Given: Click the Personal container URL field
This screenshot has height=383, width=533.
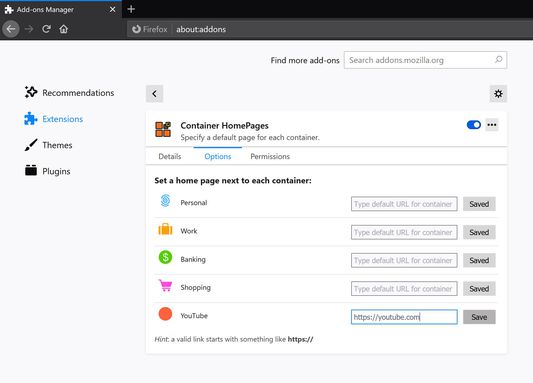Looking at the screenshot, I should coord(404,204).
